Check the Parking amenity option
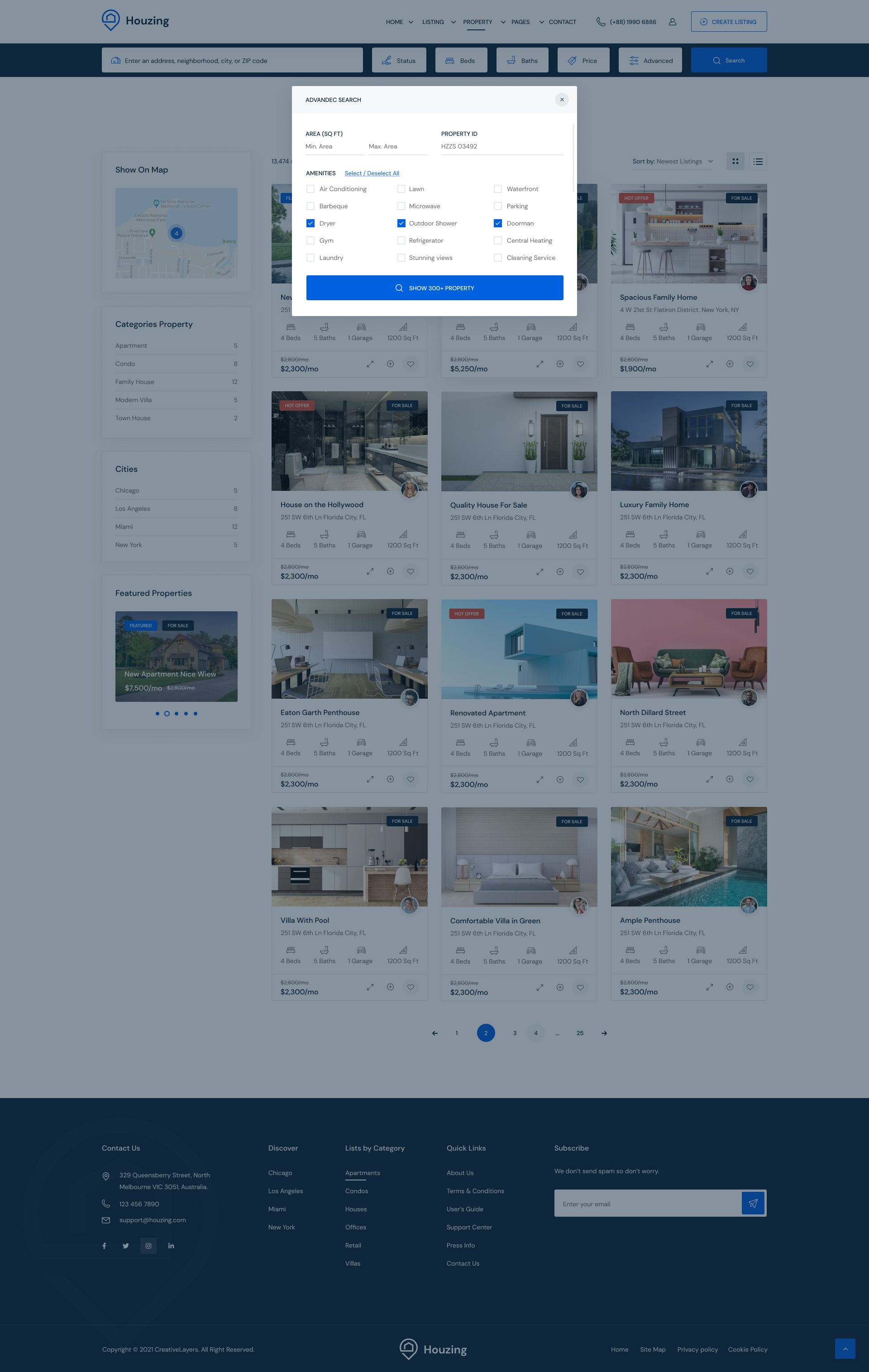Viewport: 869px width, 1372px height. (x=498, y=206)
